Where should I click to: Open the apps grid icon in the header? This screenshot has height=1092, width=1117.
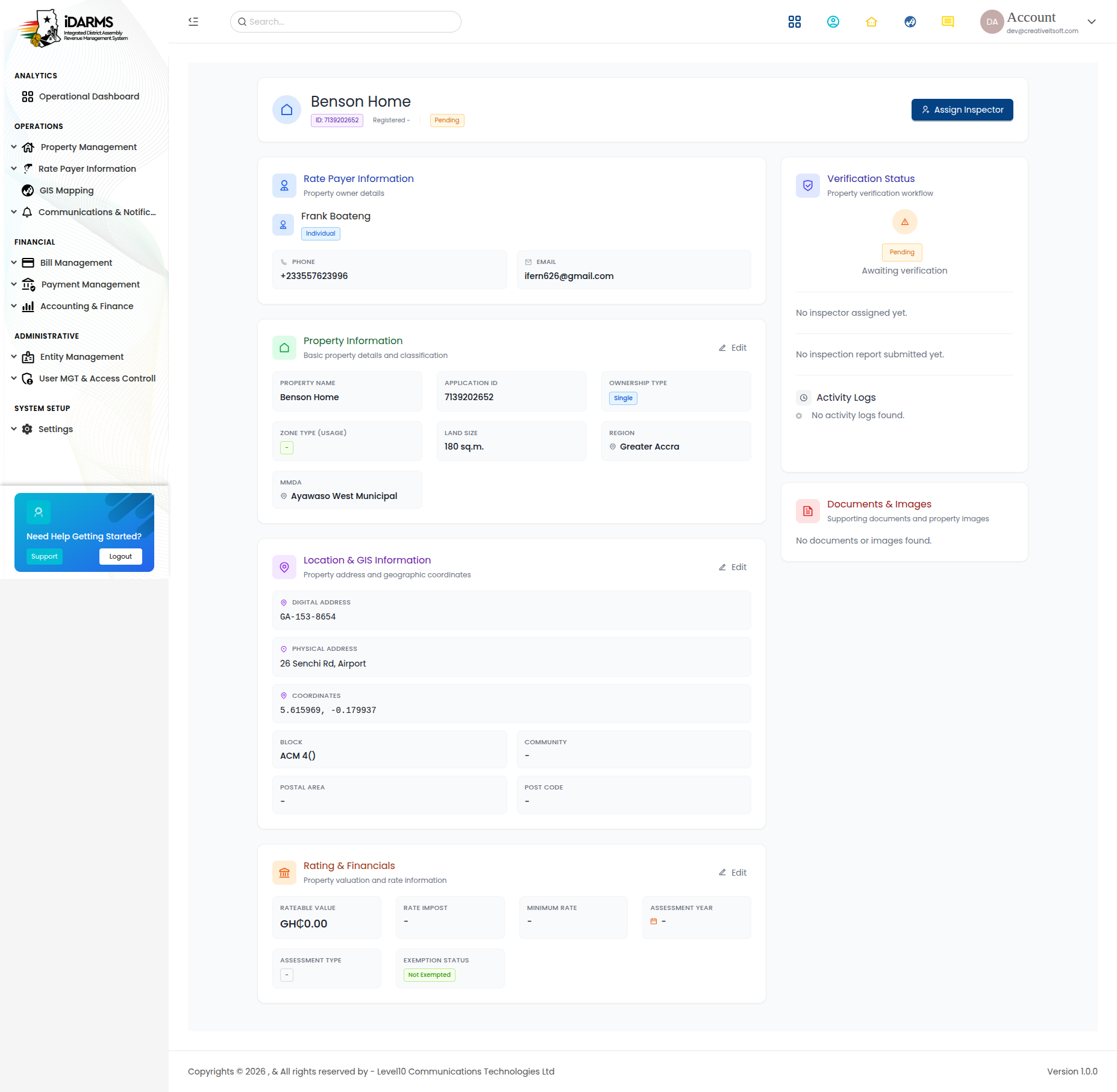tap(795, 22)
